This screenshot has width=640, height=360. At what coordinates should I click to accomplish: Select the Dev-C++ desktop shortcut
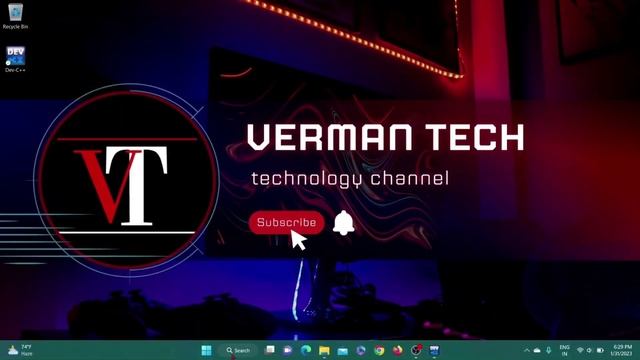(x=16, y=60)
